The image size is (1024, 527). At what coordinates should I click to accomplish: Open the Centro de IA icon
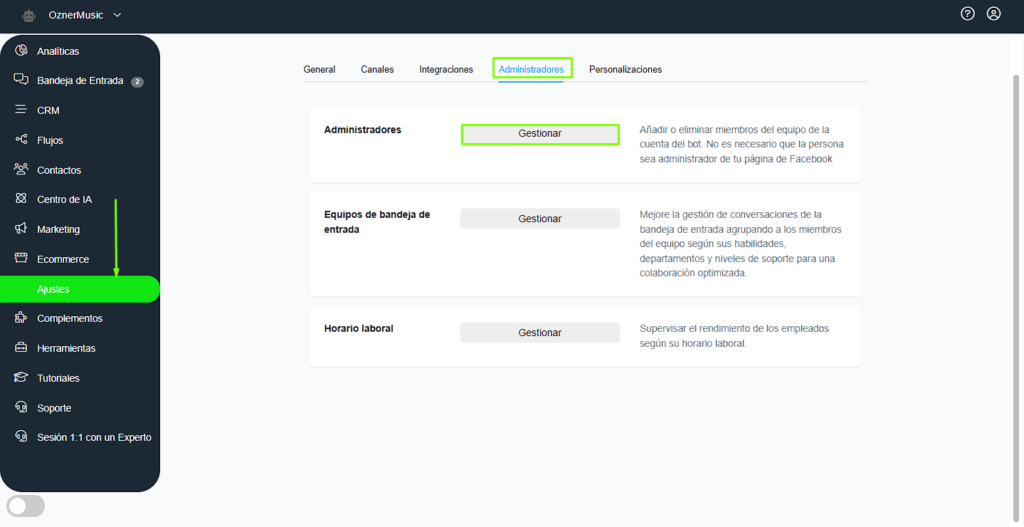(21, 199)
